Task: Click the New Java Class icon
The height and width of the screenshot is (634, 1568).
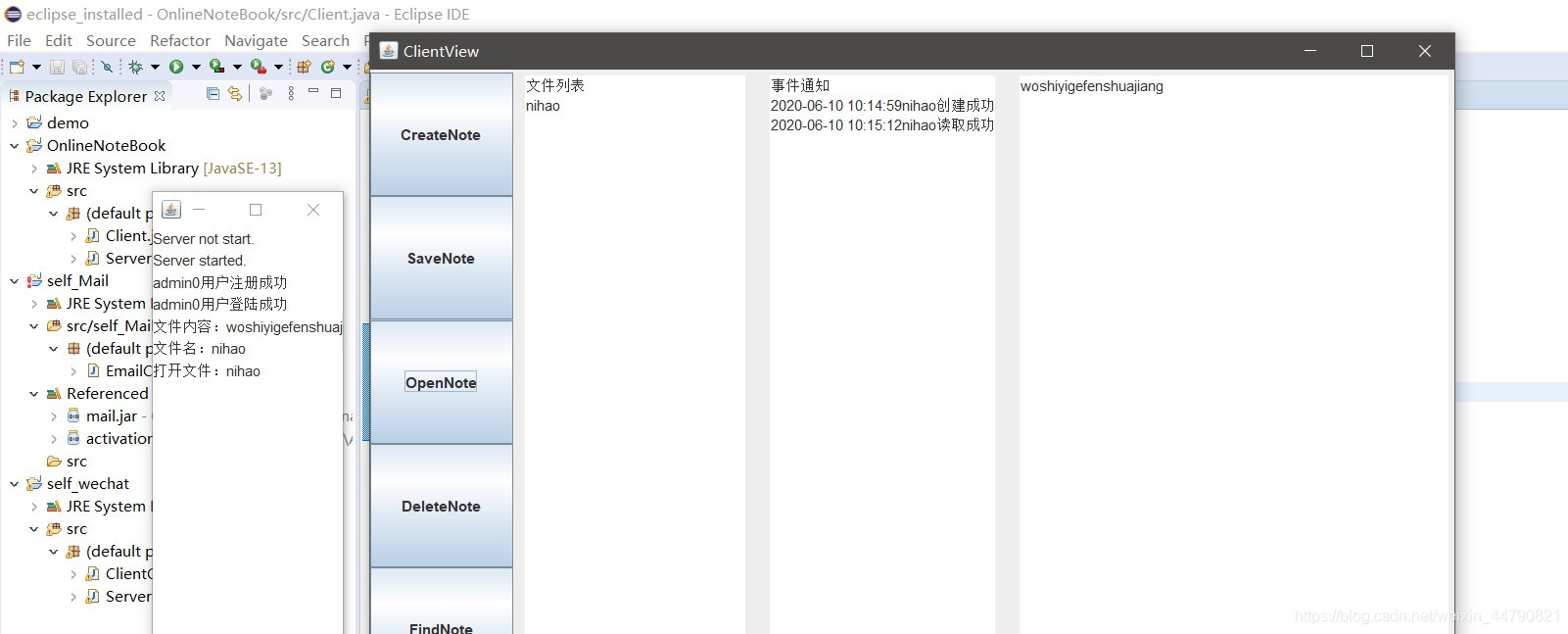Action: [x=328, y=67]
